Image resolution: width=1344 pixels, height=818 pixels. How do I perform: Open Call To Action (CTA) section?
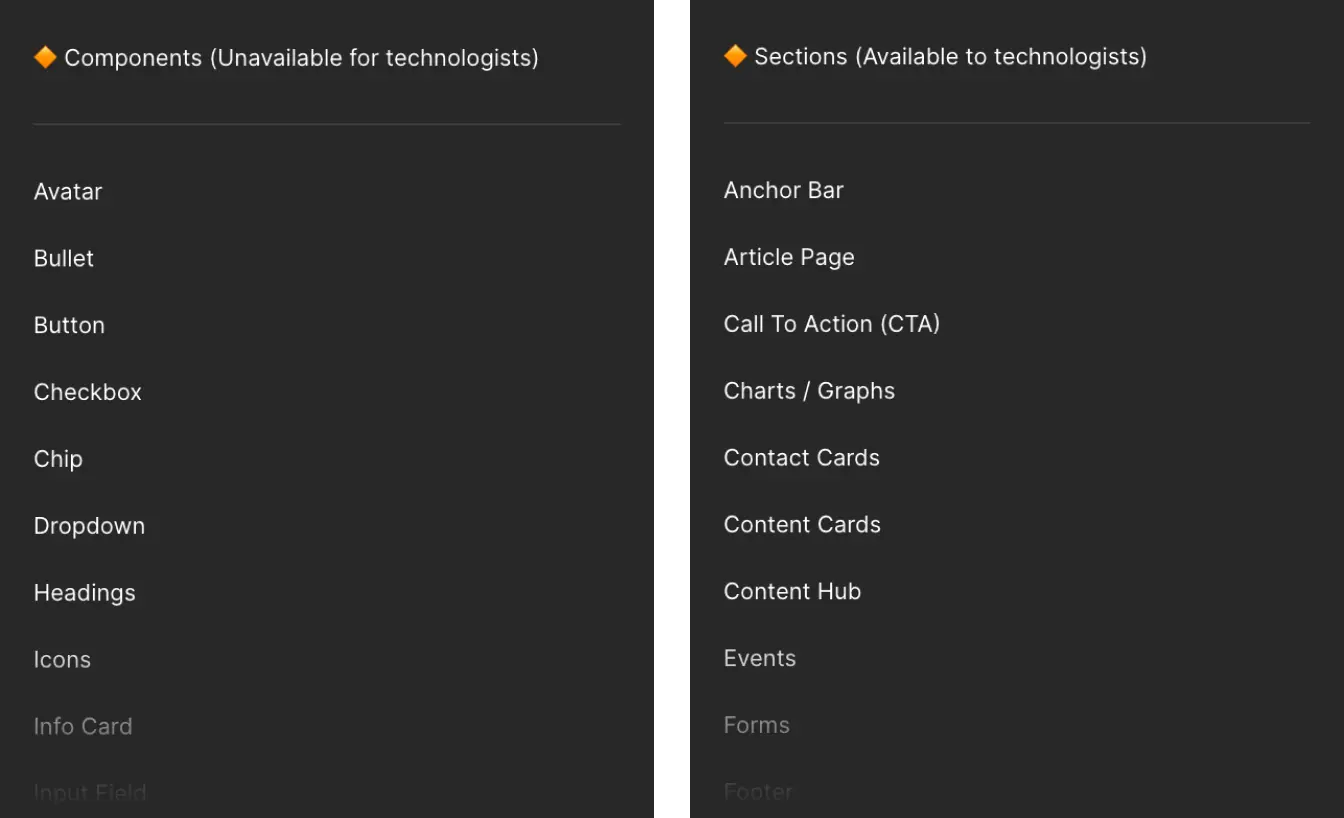pyautogui.click(x=832, y=324)
